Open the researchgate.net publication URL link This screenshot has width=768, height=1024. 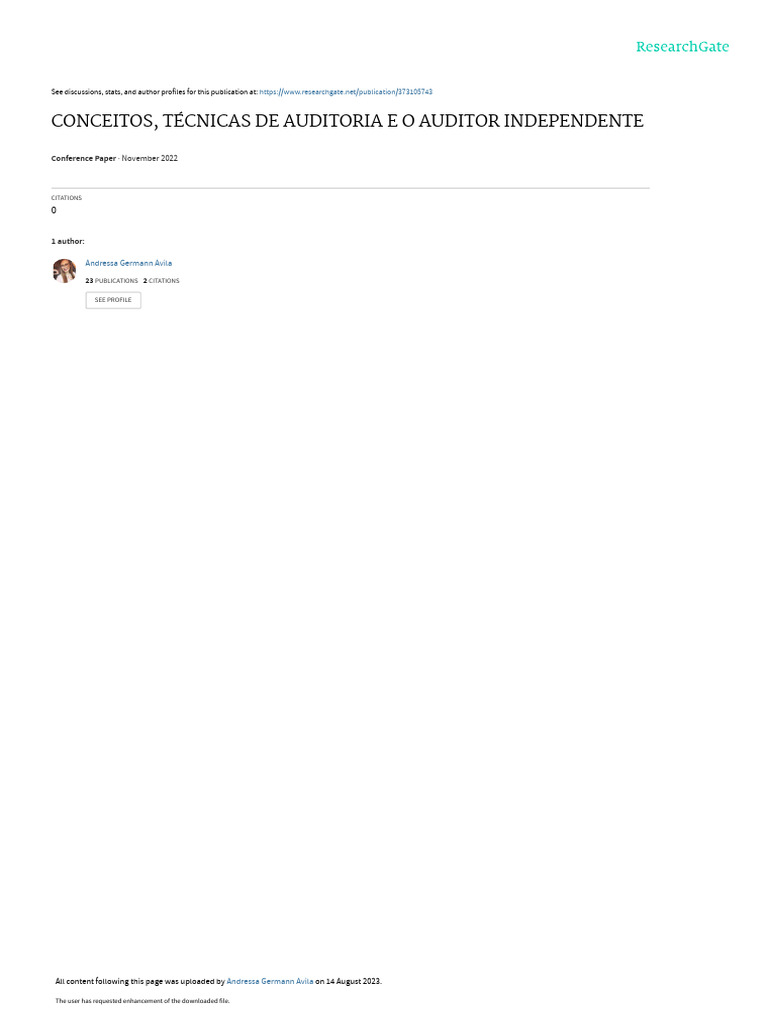[x=345, y=92]
